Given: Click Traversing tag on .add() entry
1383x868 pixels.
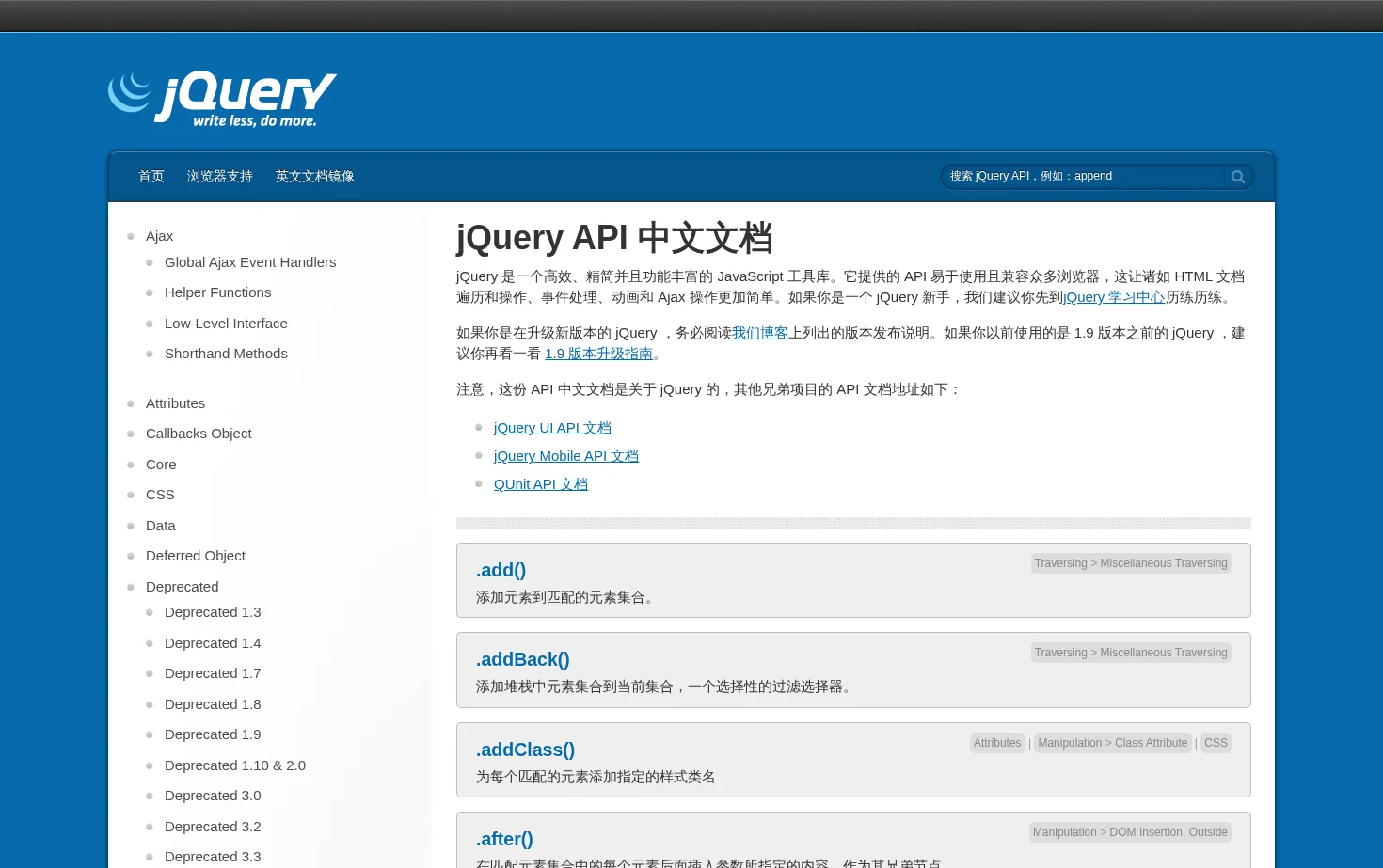Looking at the screenshot, I should (x=1060, y=563).
